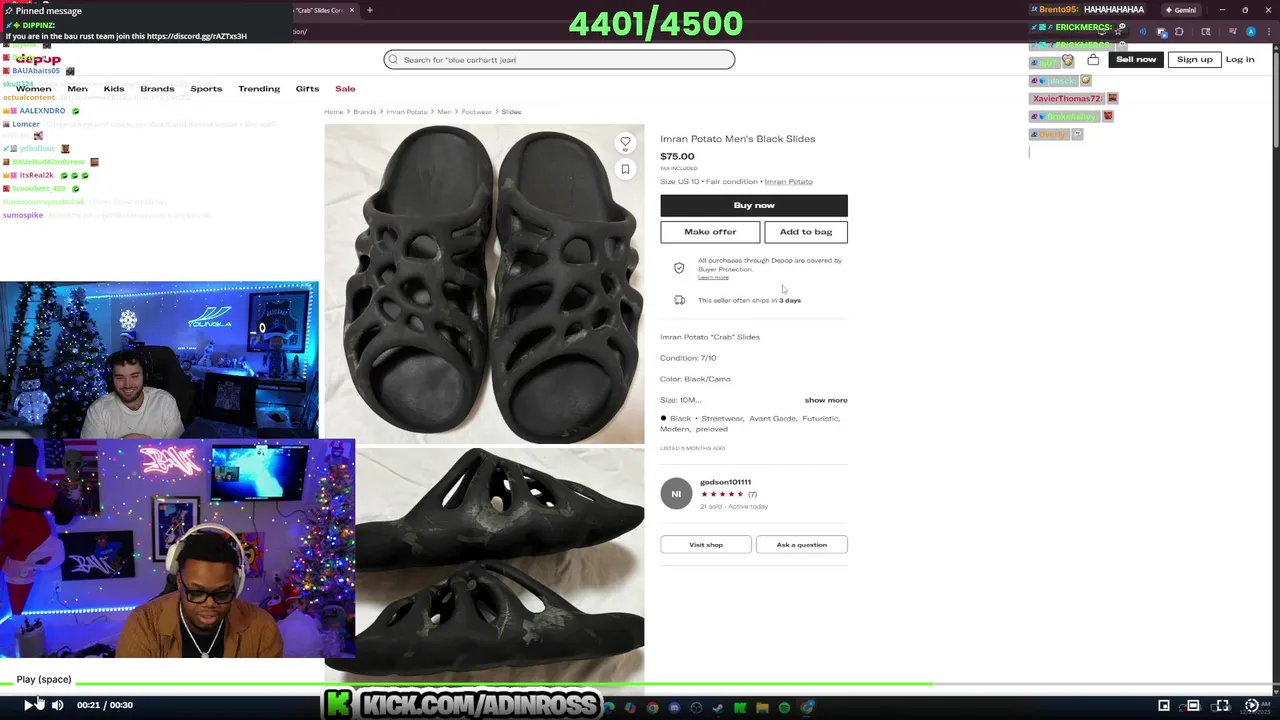Click the Visit shop button
Screen dimensions: 1280x720
click(x=706, y=545)
